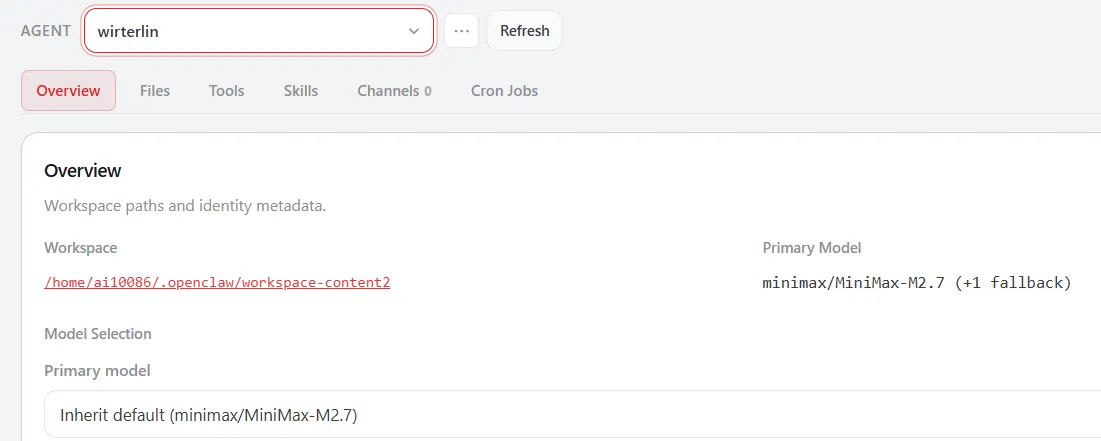Image resolution: width=1101 pixels, height=441 pixels.
Task: Click the AGENT label beside the selector
Action: (46, 30)
